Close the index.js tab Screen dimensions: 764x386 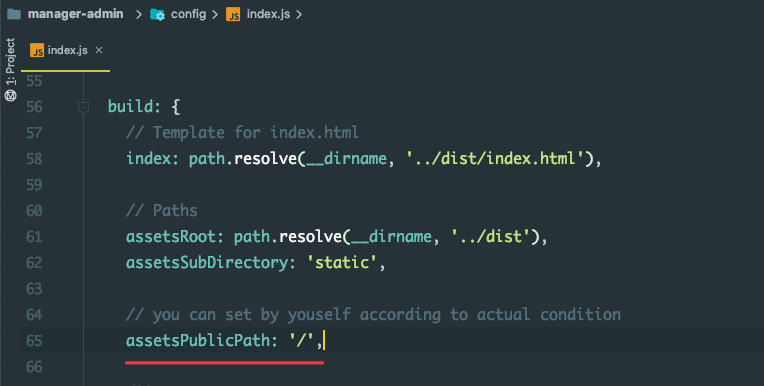pos(99,50)
